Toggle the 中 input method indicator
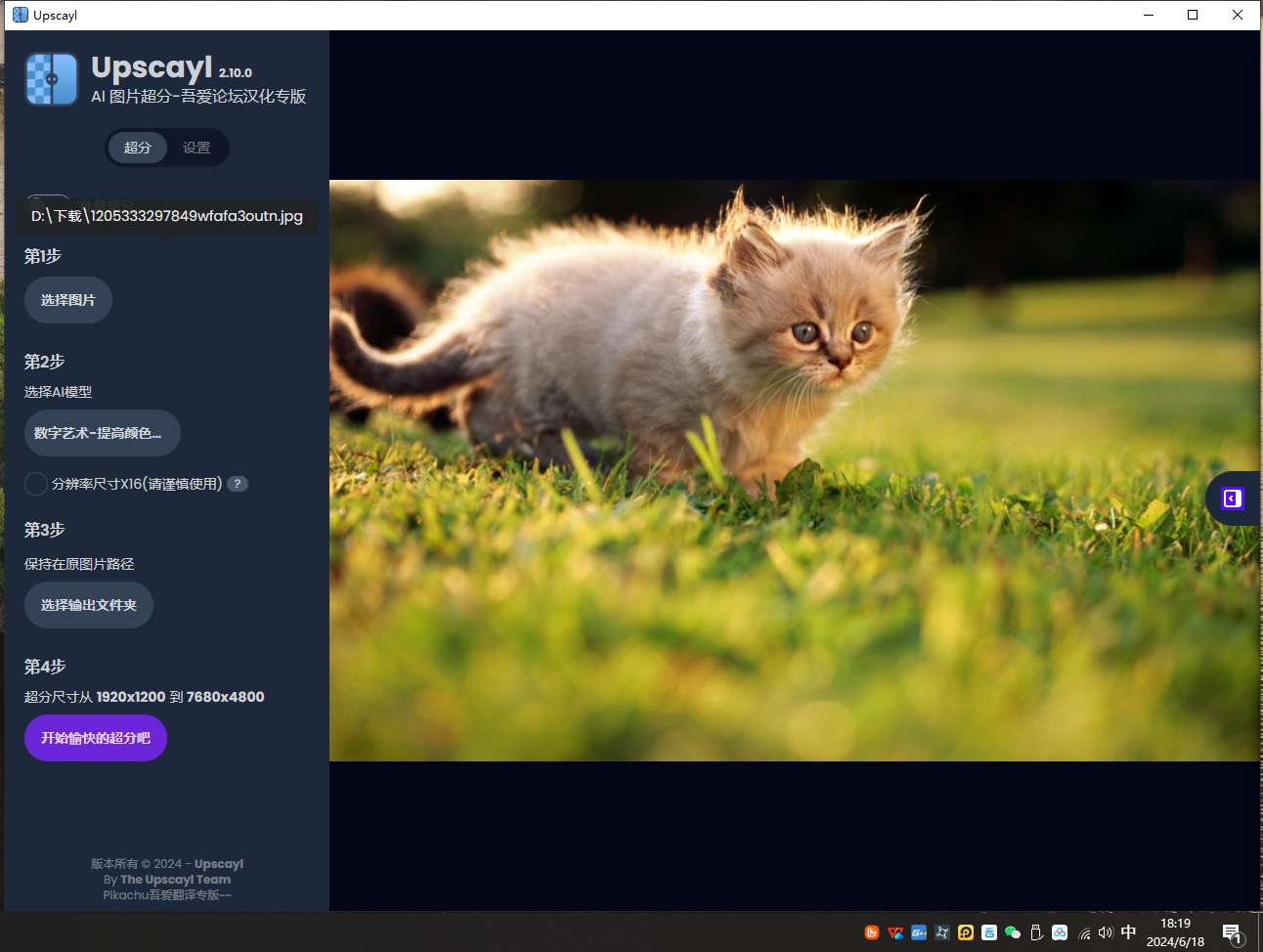1263x952 pixels. 1129,932
